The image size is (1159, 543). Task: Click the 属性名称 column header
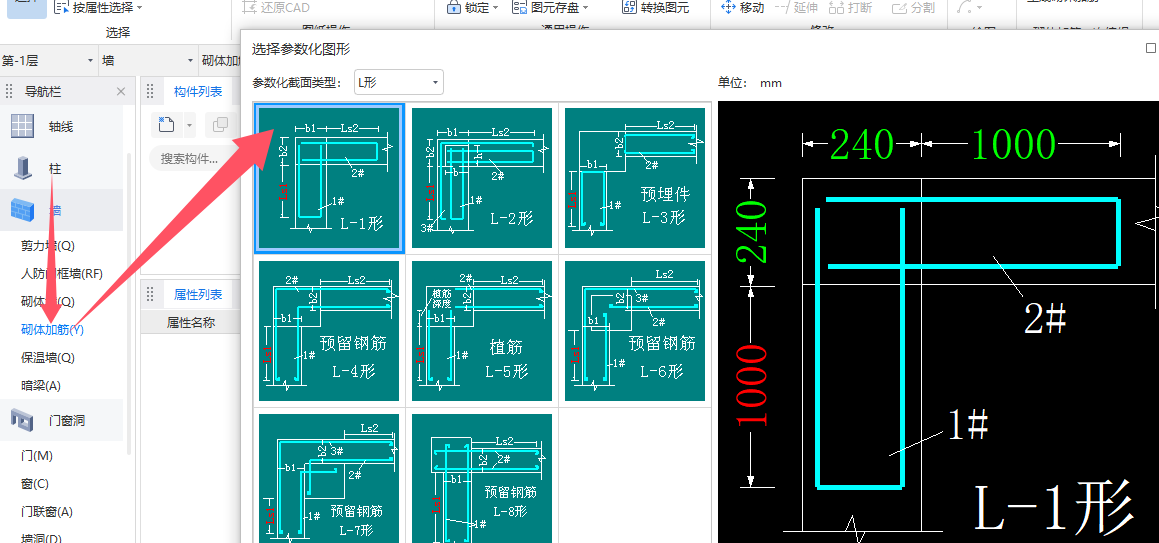(x=191, y=322)
